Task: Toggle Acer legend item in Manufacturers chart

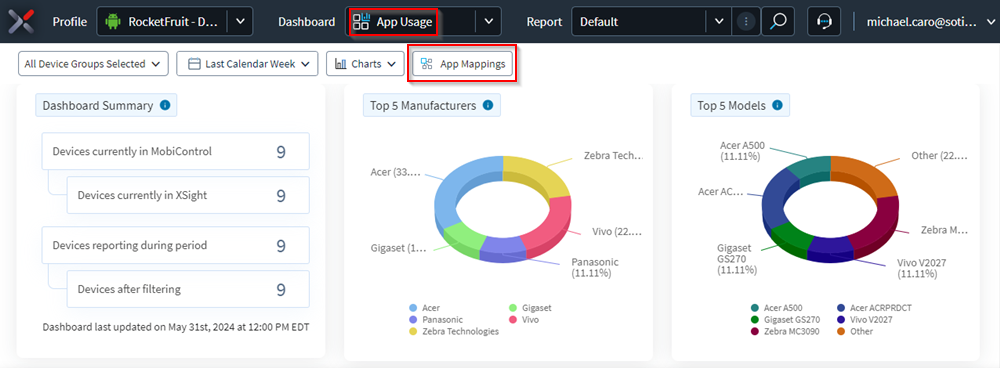Action: [x=425, y=307]
